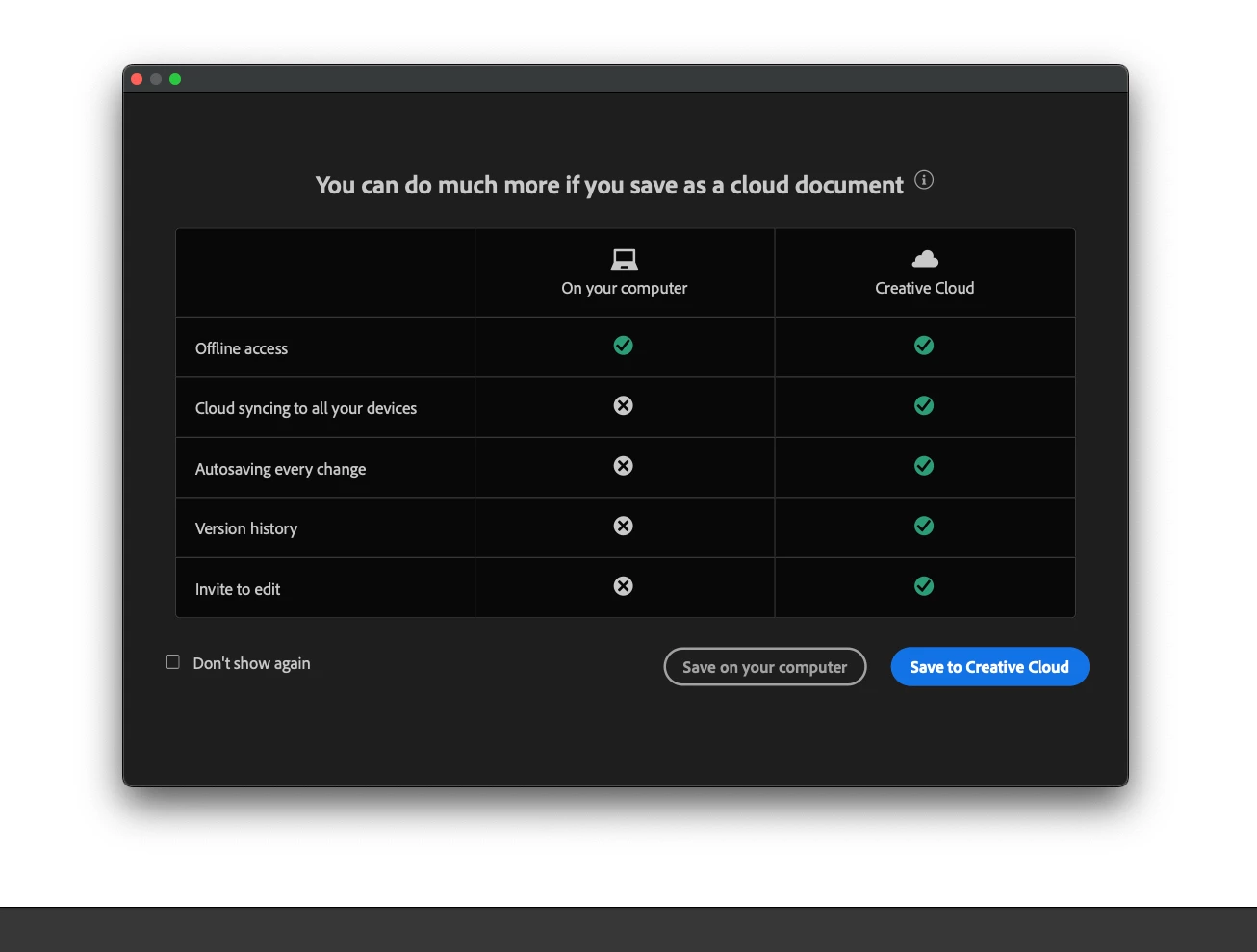Click the laptop icon above On your computer

tap(625, 260)
